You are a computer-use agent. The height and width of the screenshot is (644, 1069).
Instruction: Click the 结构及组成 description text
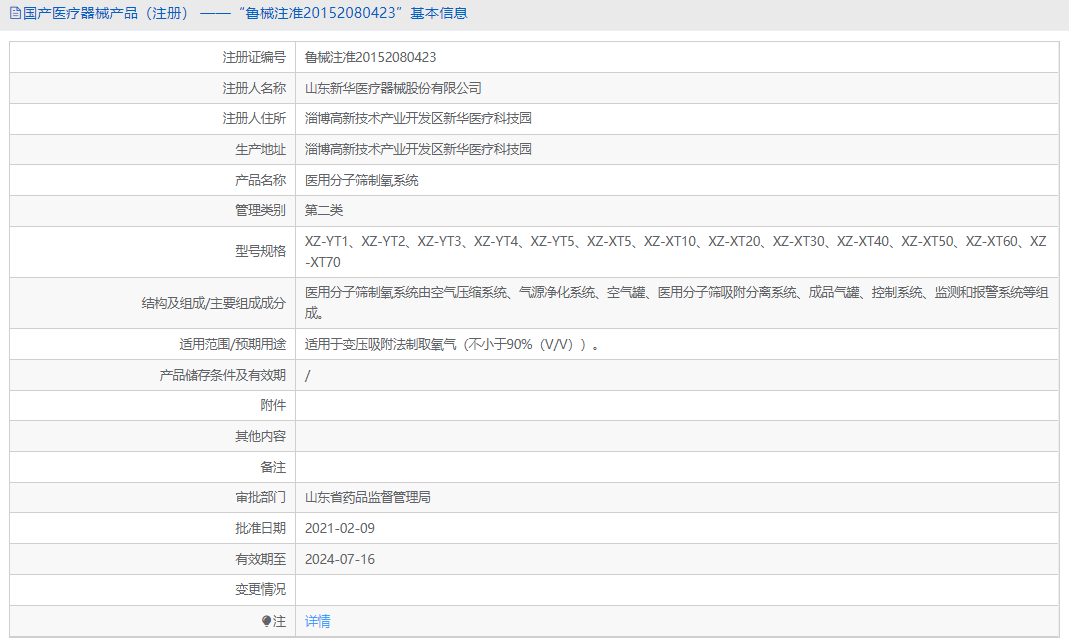[x=600, y=296]
